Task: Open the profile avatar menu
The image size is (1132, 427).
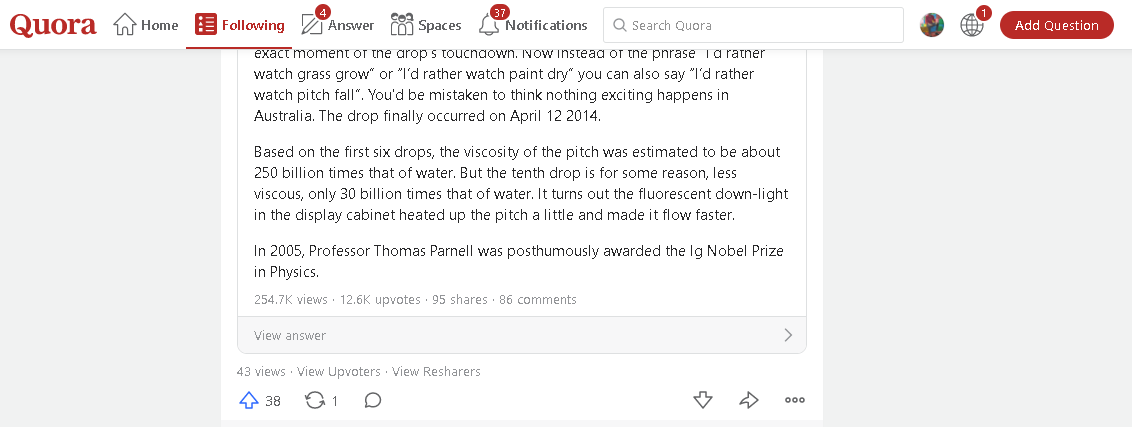Action: (x=932, y=25)
